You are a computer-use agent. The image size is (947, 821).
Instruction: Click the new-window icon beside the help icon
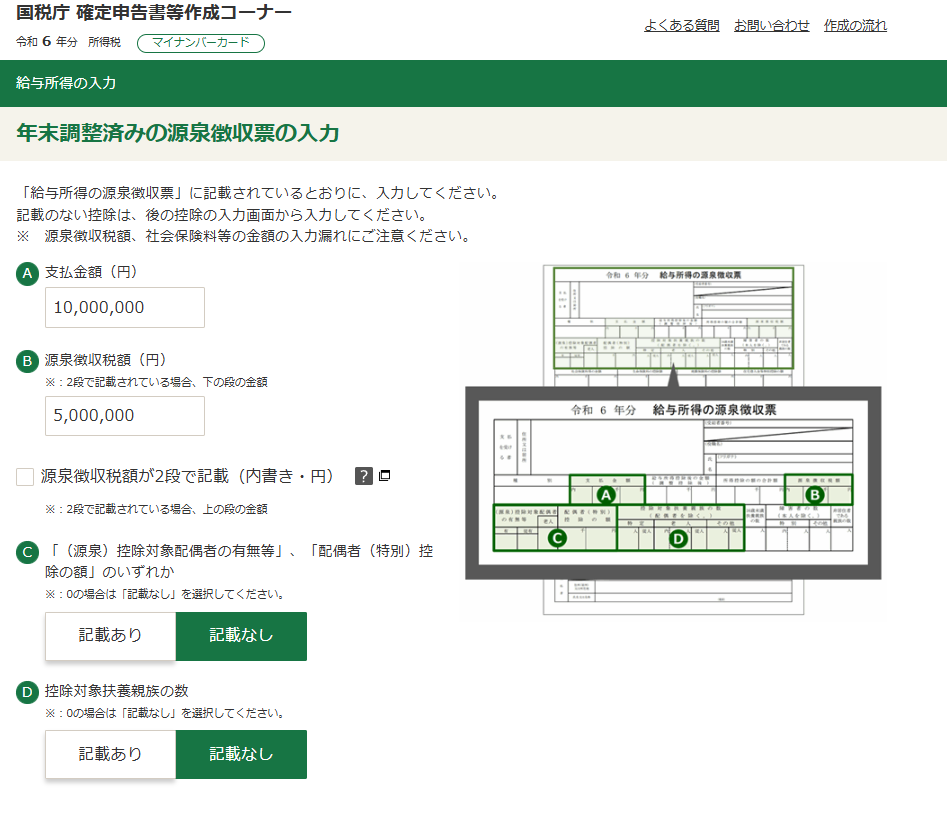point(385,476)
